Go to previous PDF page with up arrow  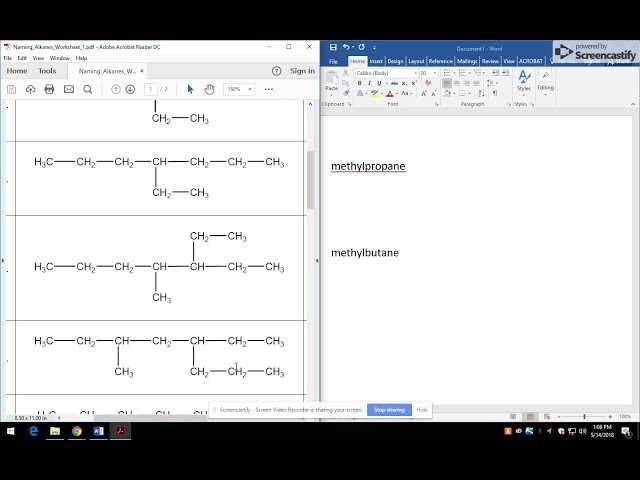click(x=116, y=89)
